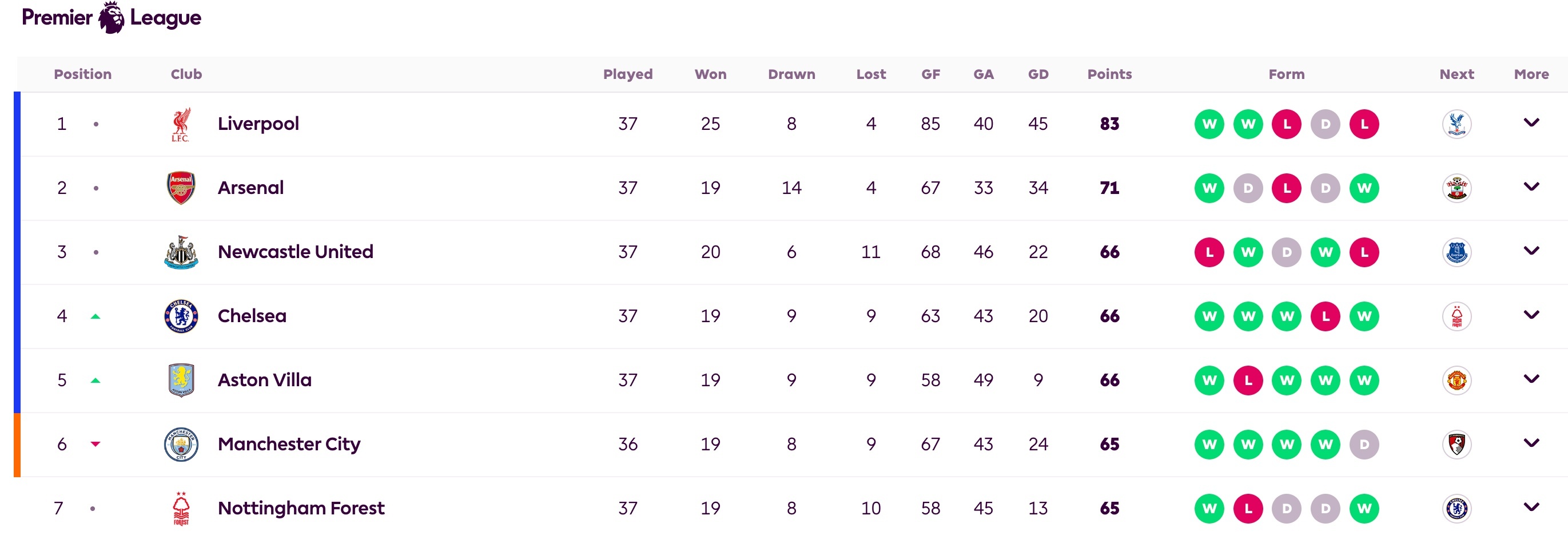Image resolution: width=1568 pixels, height=539 pixels.
Task: Click Liverpool's most recent loss form badge
Action: [x=1364, y=124]
